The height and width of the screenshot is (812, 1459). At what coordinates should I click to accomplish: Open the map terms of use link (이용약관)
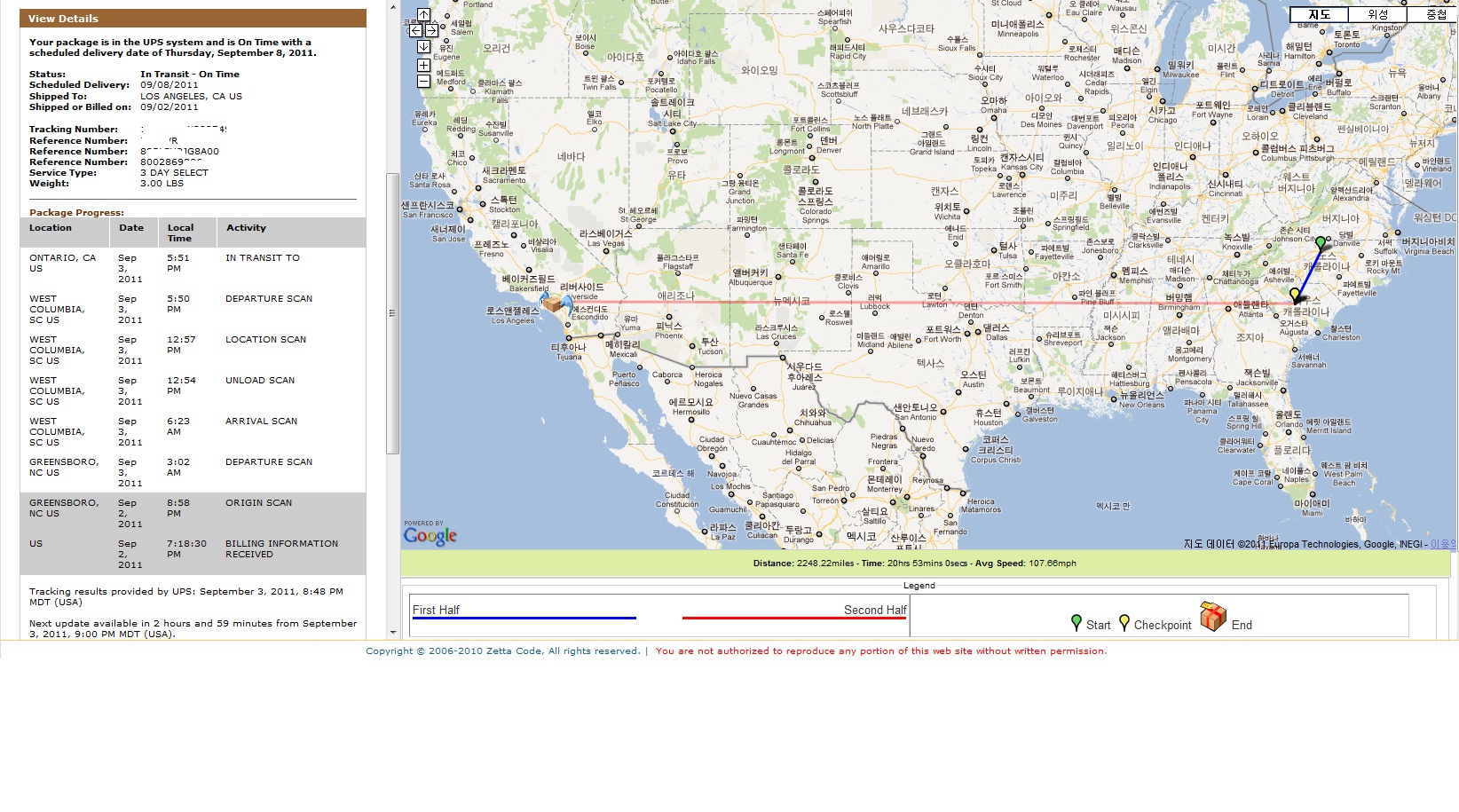[x=1444, y=544]
